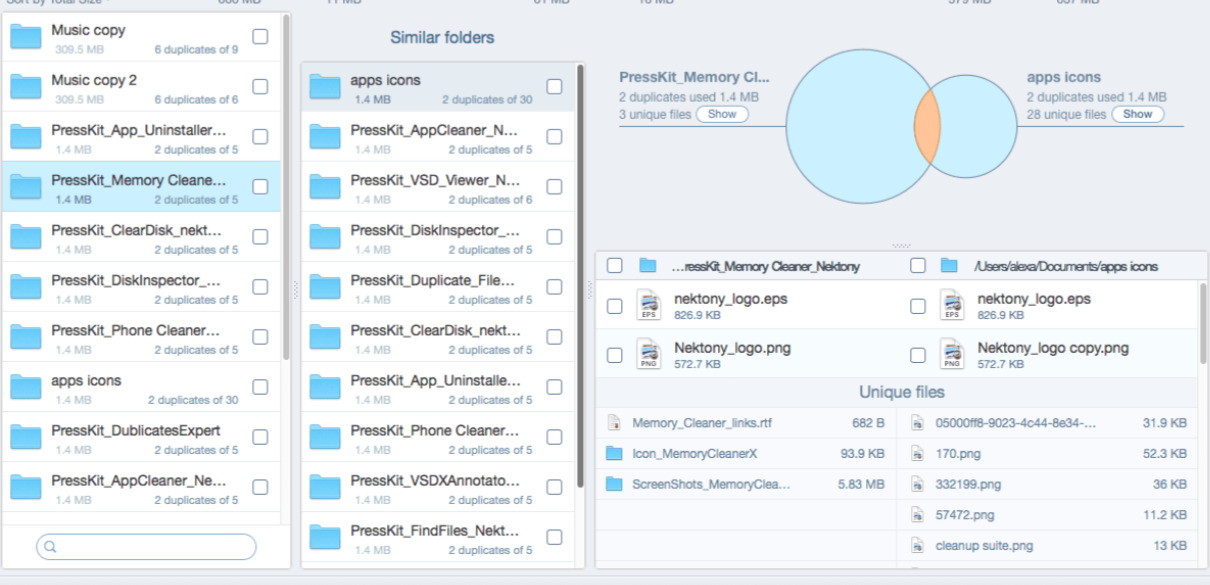Click nektony_logo.eps icon in apps icons column

[x=952, y=305]
